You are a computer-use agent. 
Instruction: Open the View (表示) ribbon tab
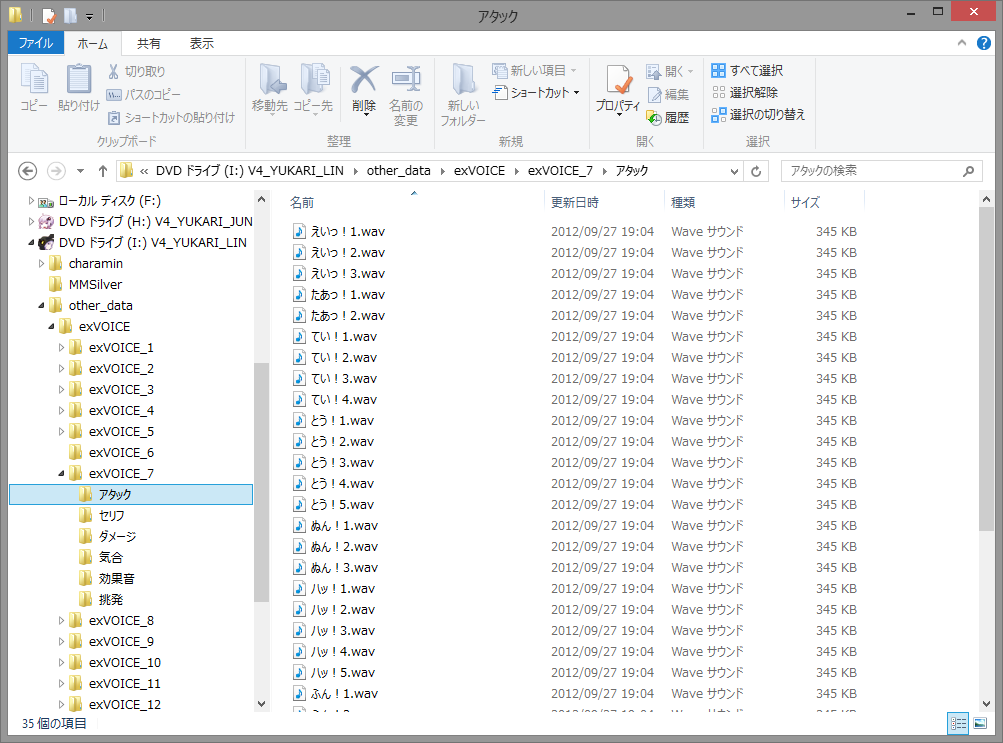(x=201, y=43)
